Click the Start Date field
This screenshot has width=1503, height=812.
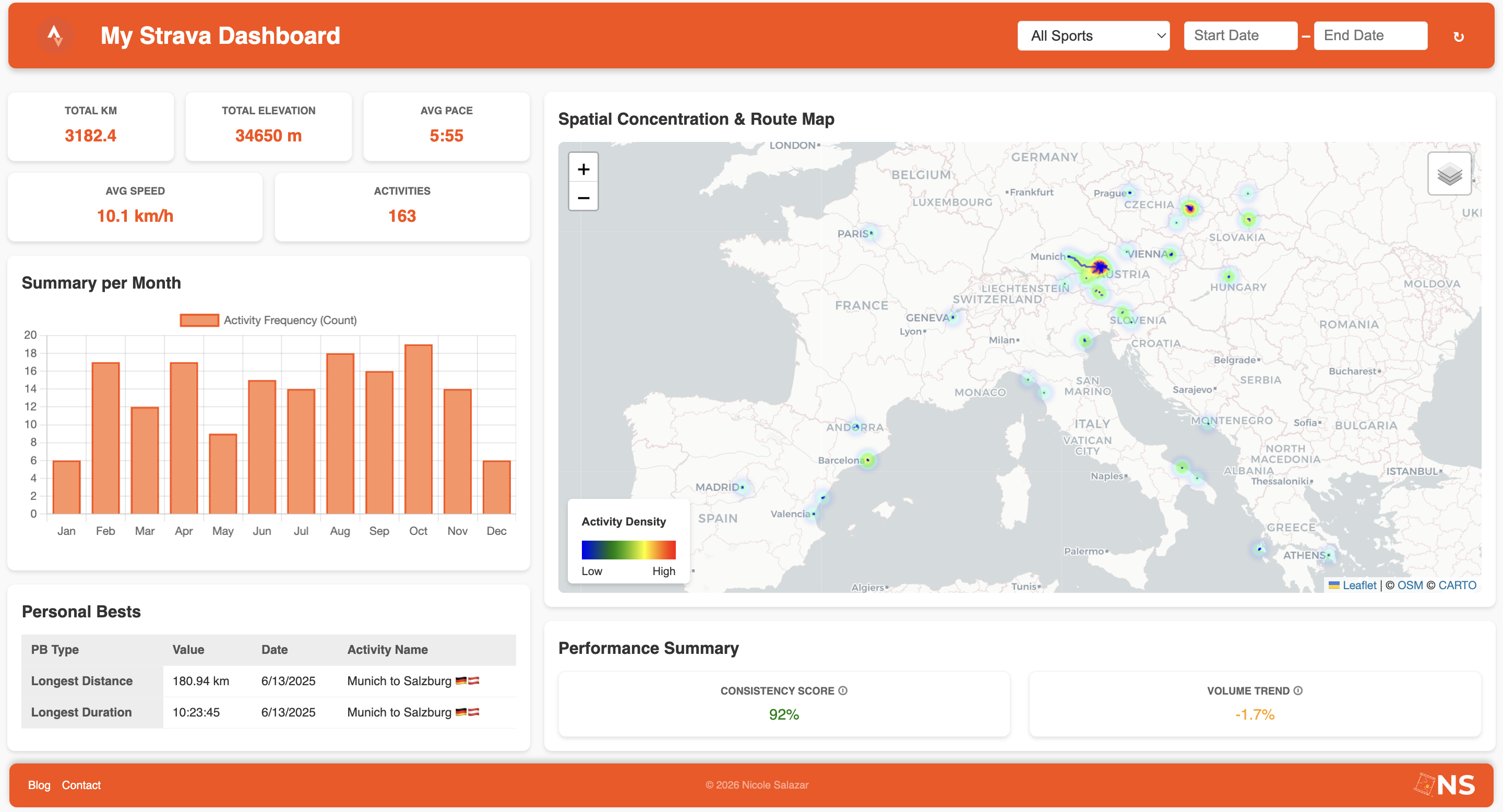[1240, 35]
